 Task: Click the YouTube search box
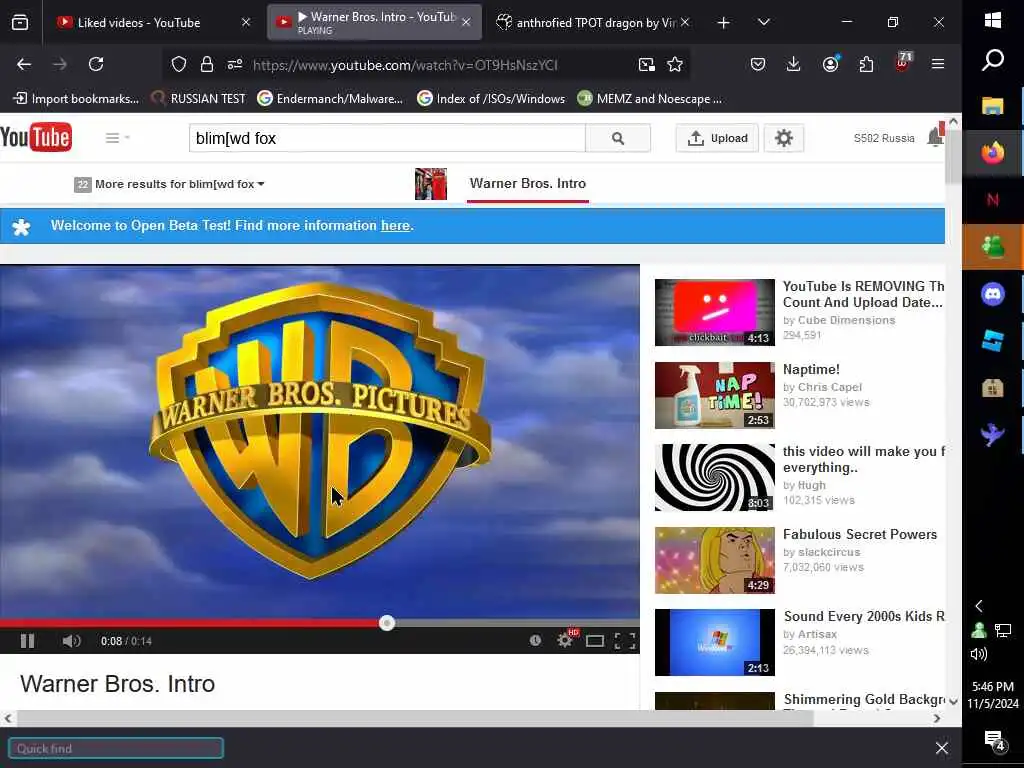pos(387,138)
